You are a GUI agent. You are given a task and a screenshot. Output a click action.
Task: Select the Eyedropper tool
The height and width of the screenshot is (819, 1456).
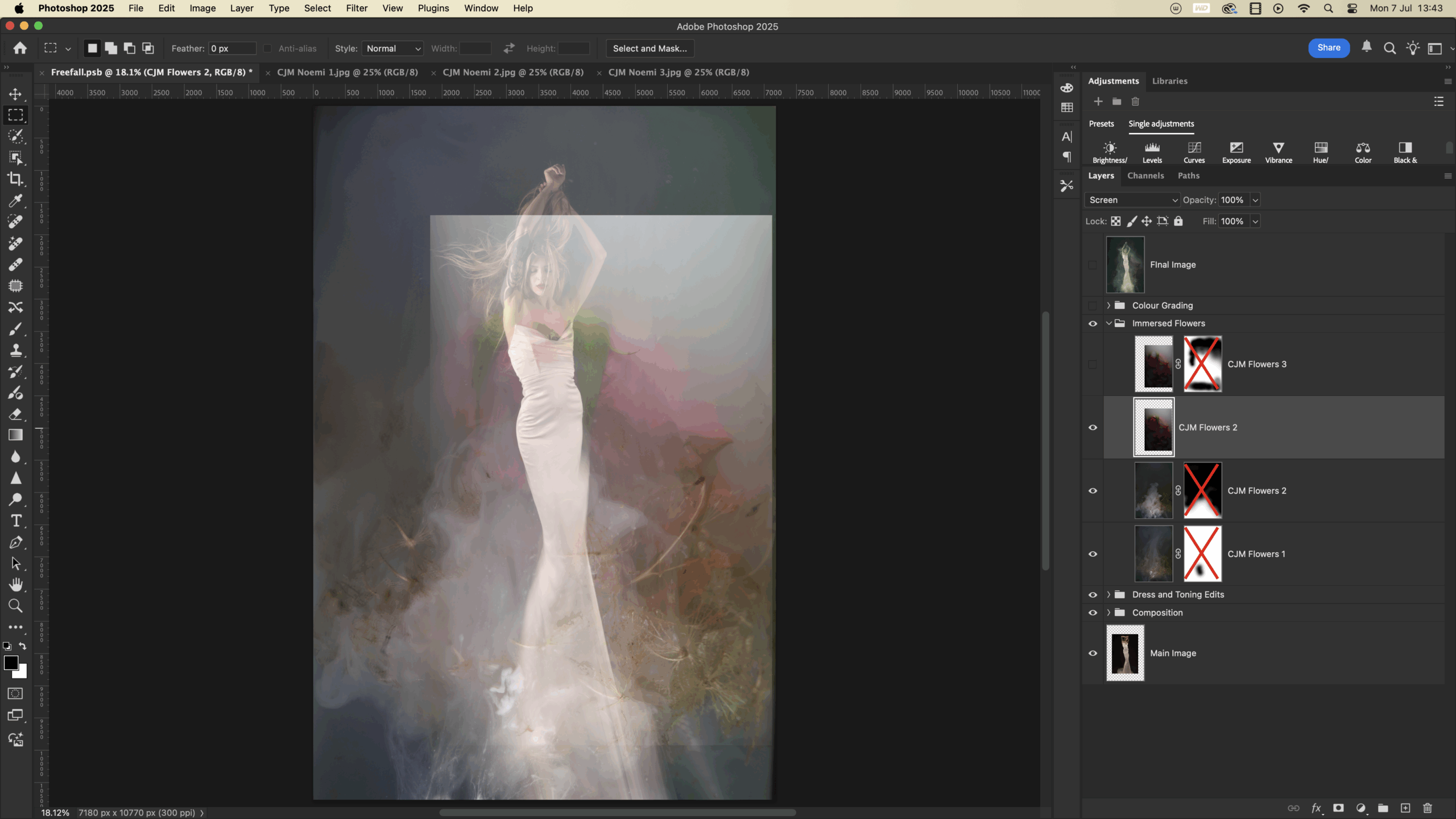click(x=15, y=201)
